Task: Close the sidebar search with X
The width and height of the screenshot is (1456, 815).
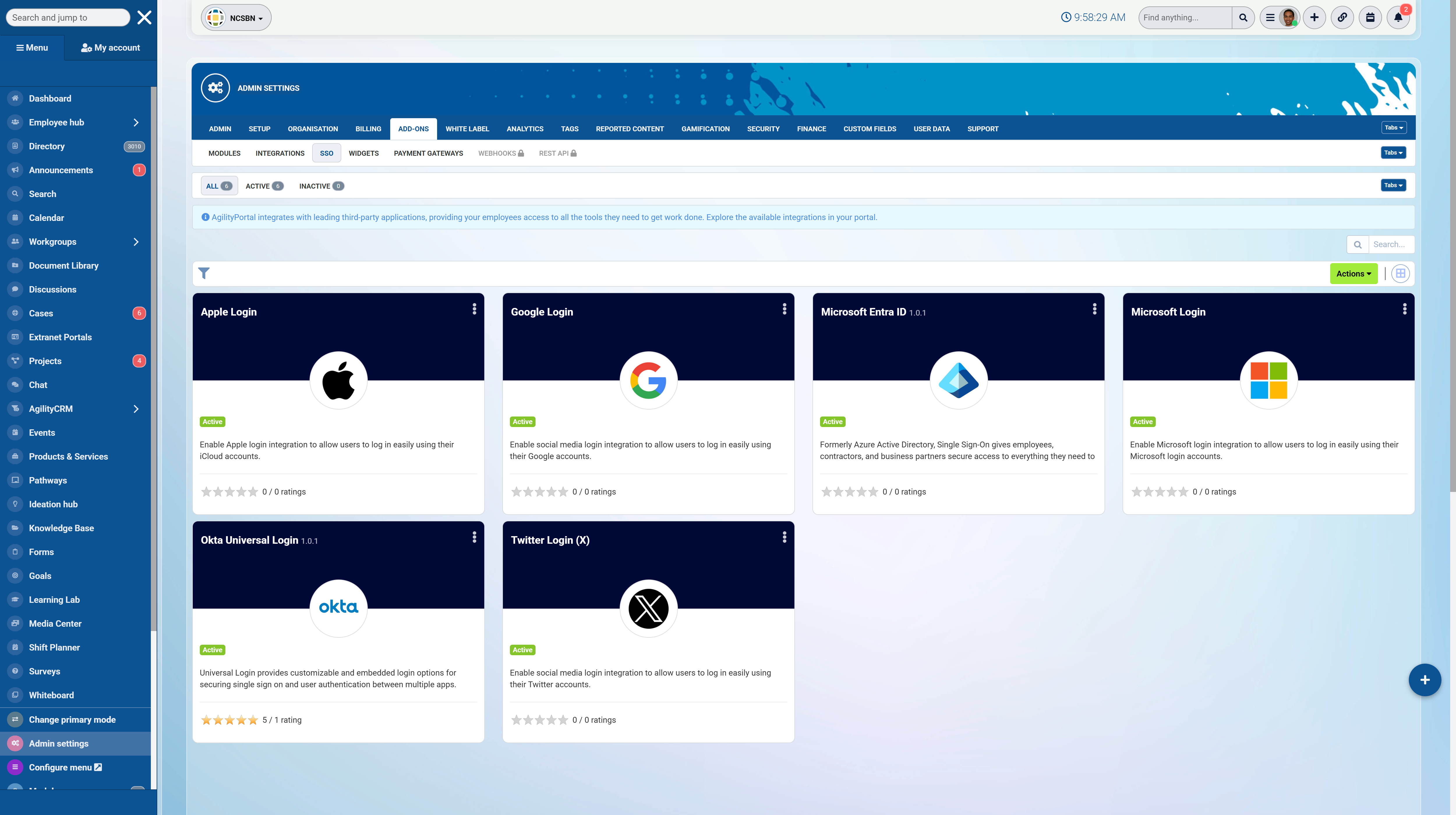Action: click(x=144, y=17)
